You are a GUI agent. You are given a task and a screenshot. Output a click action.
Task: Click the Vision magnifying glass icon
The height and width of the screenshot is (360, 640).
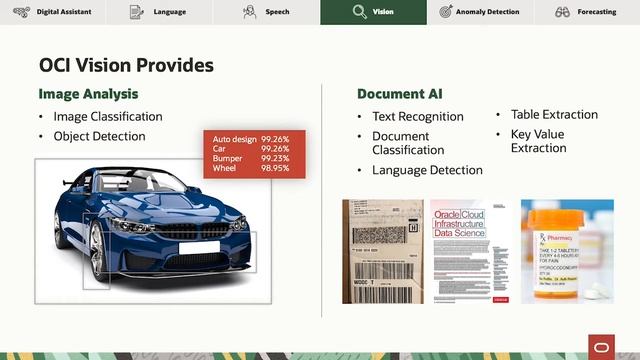360,12
